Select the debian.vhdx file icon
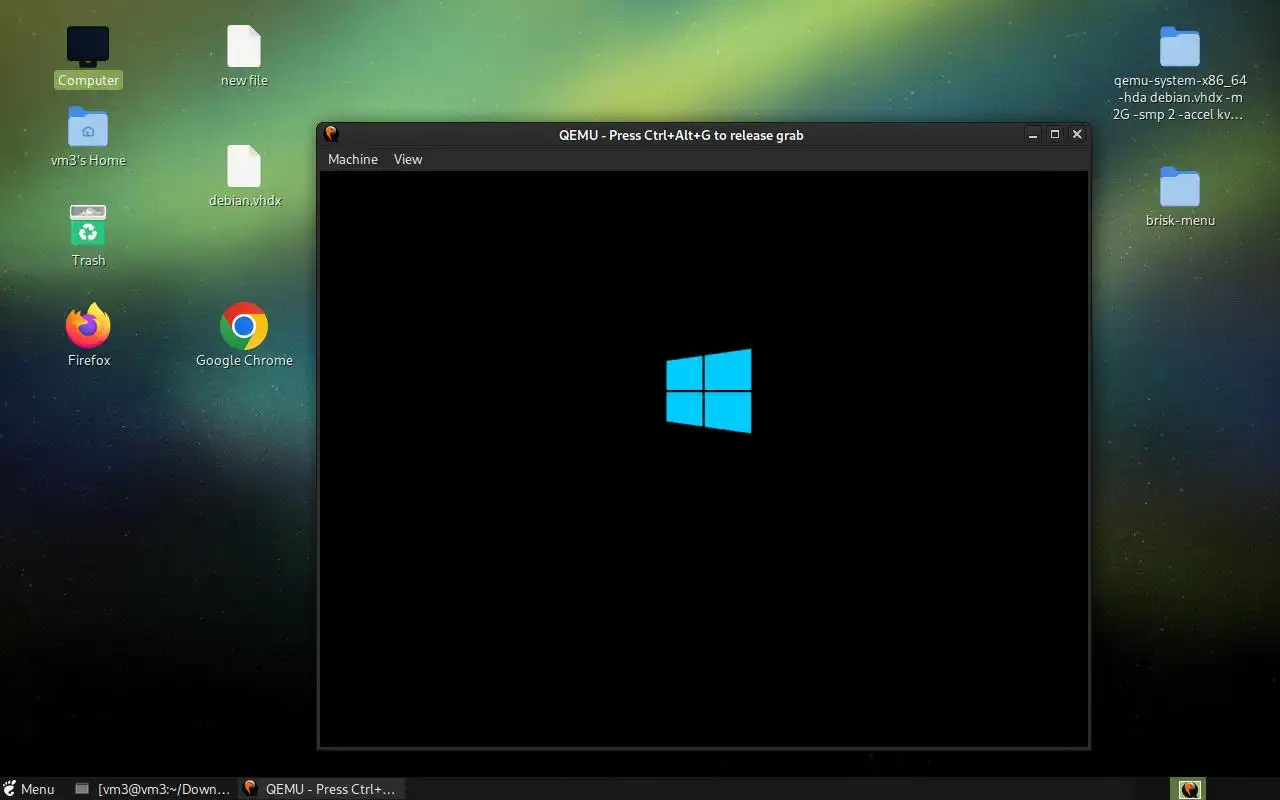Viewport: 1280px width, 800px height. click(244, 166)
